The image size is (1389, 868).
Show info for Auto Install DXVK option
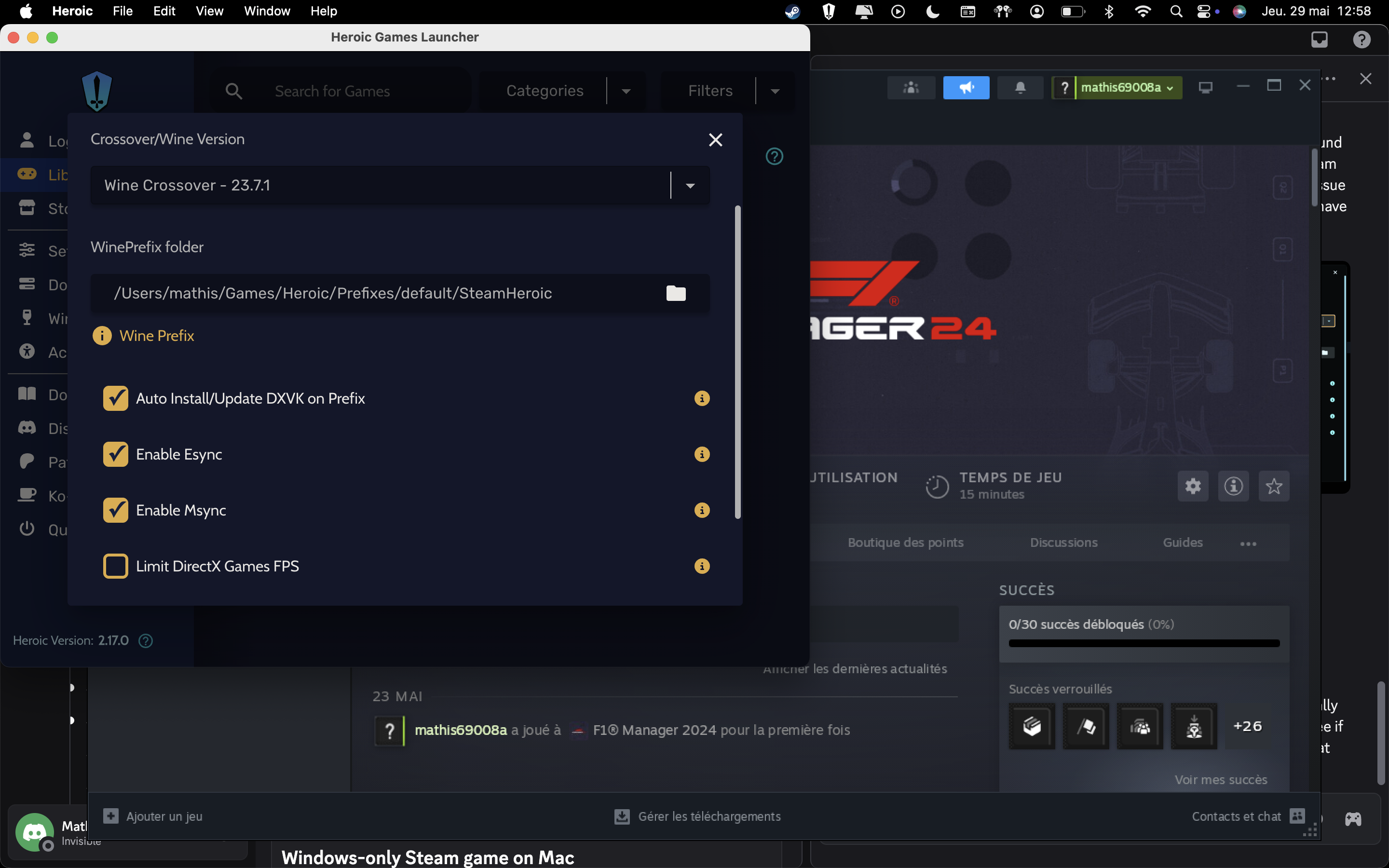702,398
